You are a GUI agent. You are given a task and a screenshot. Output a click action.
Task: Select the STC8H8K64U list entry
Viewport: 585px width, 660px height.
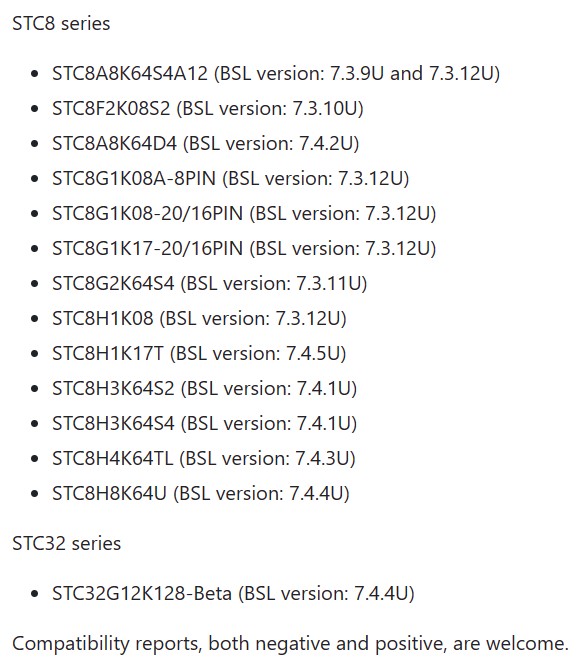click(201, 492)
